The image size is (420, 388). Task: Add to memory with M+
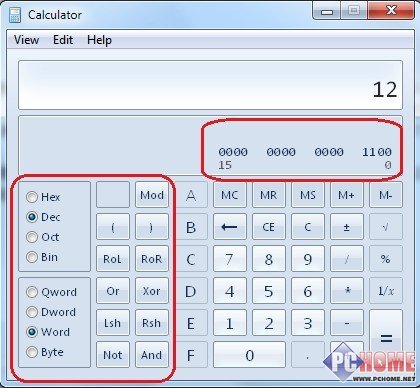[x=347, y=195]
